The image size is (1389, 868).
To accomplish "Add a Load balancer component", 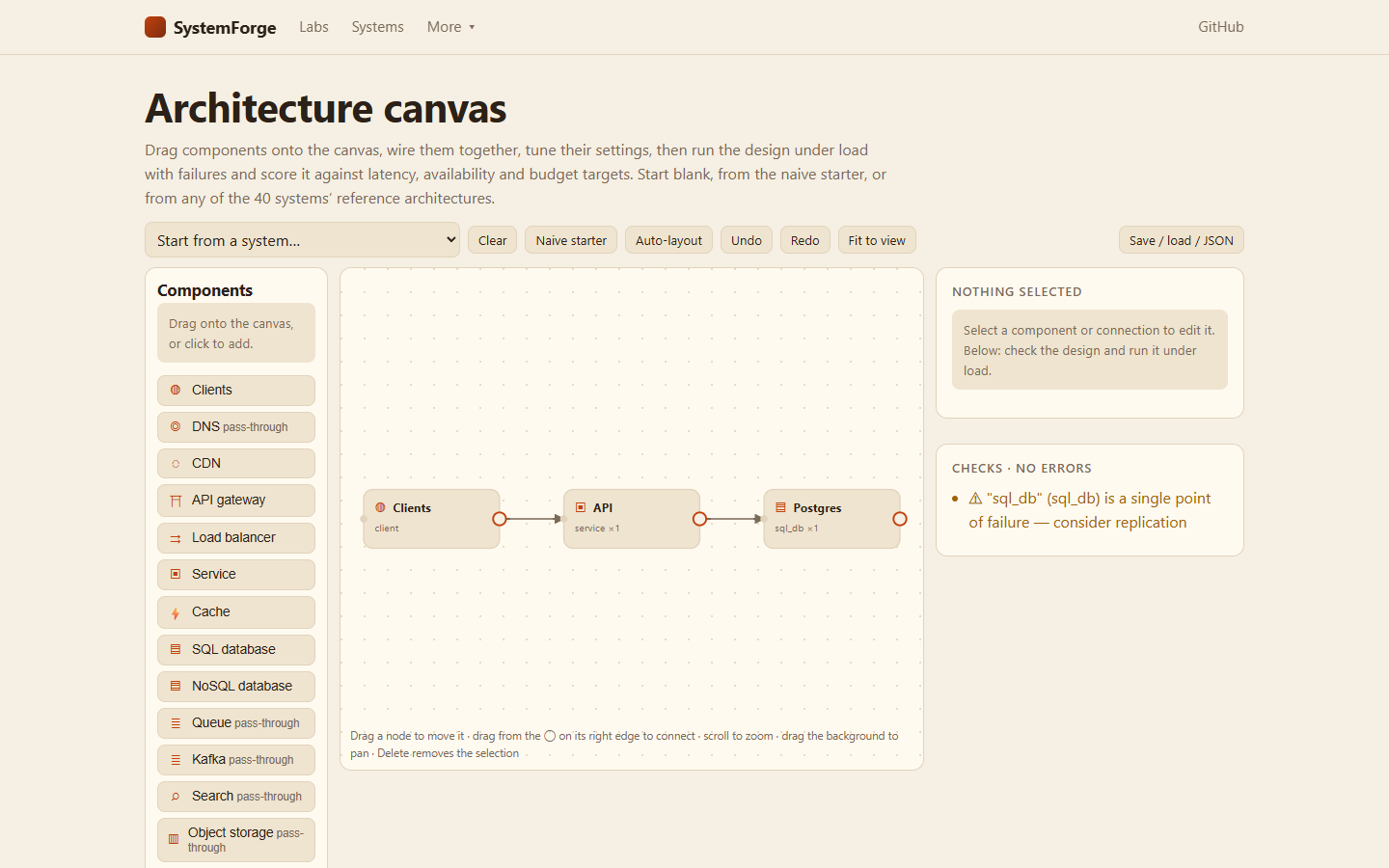I will pos(236,538).
